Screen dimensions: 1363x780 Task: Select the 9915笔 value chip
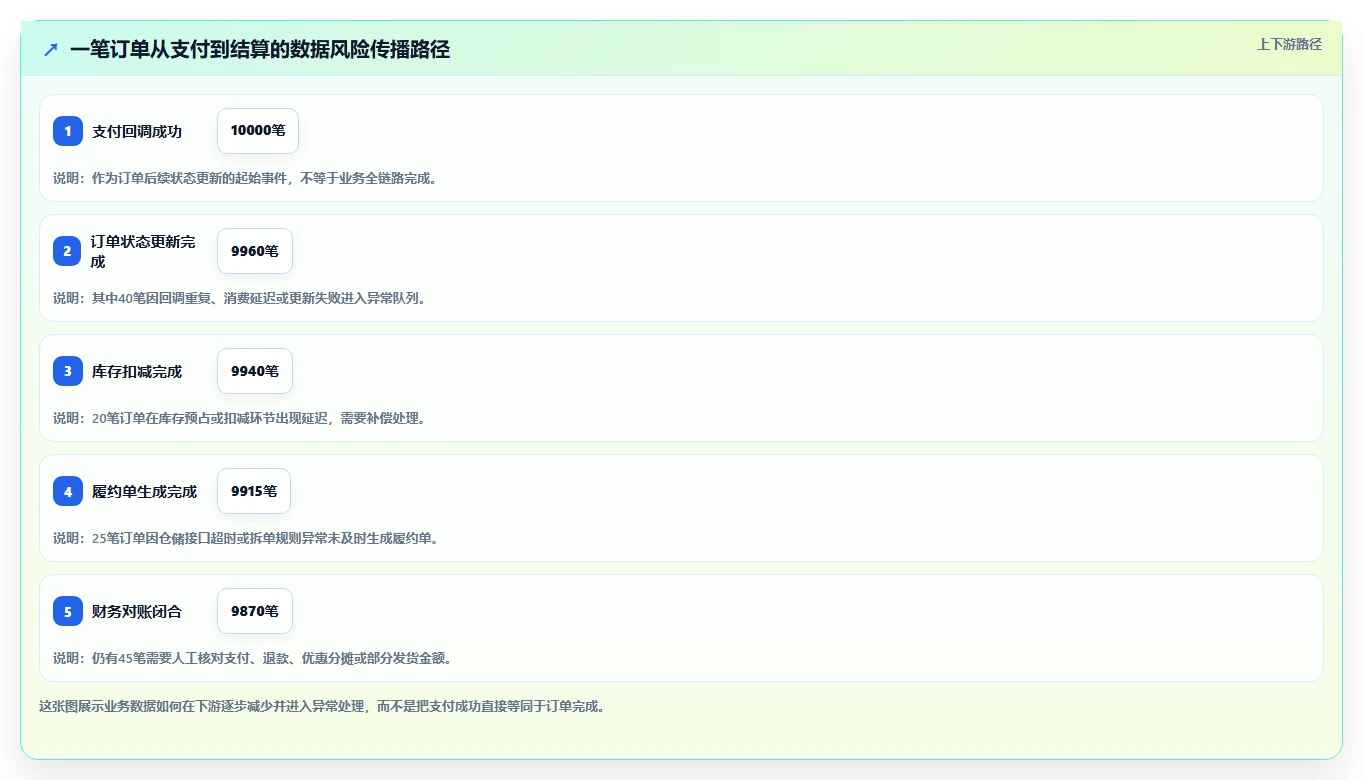tap(254, 491)
